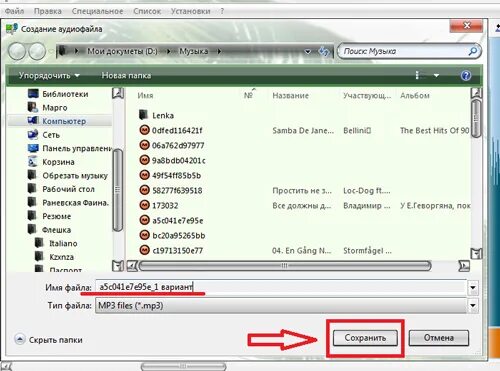Sort by the Альбом column header
The image size is (500, 371).
(415, 96)
